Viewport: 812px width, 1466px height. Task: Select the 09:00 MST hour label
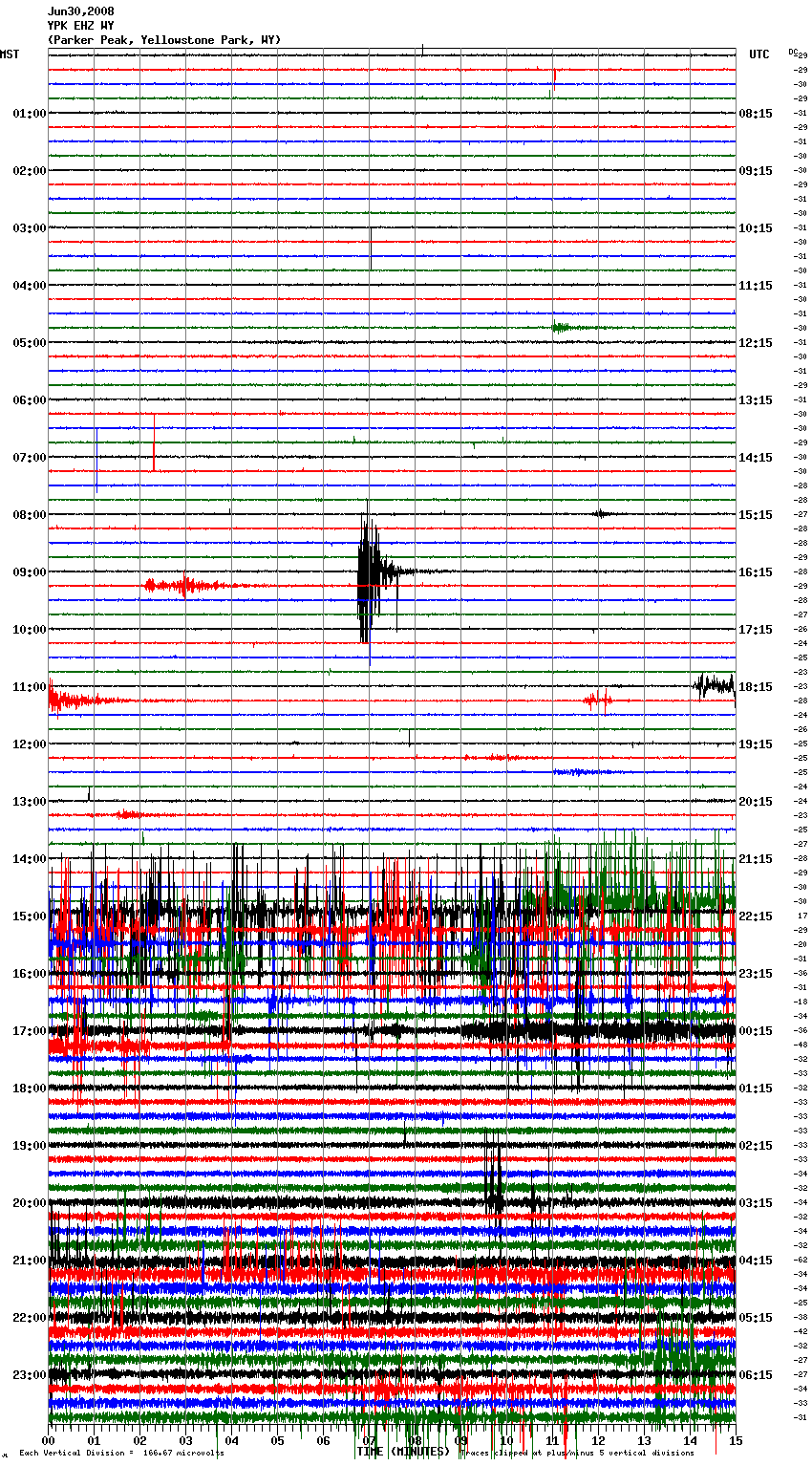pos(30,572)
